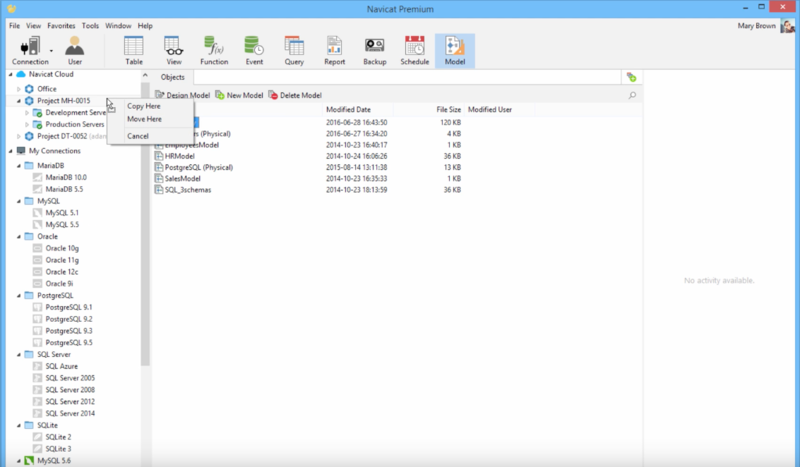Viewport: 800px width, 467px height.
Task: Select the SQL Server 2014 connection
Action: pyautogui.click(x=70, y=413)
